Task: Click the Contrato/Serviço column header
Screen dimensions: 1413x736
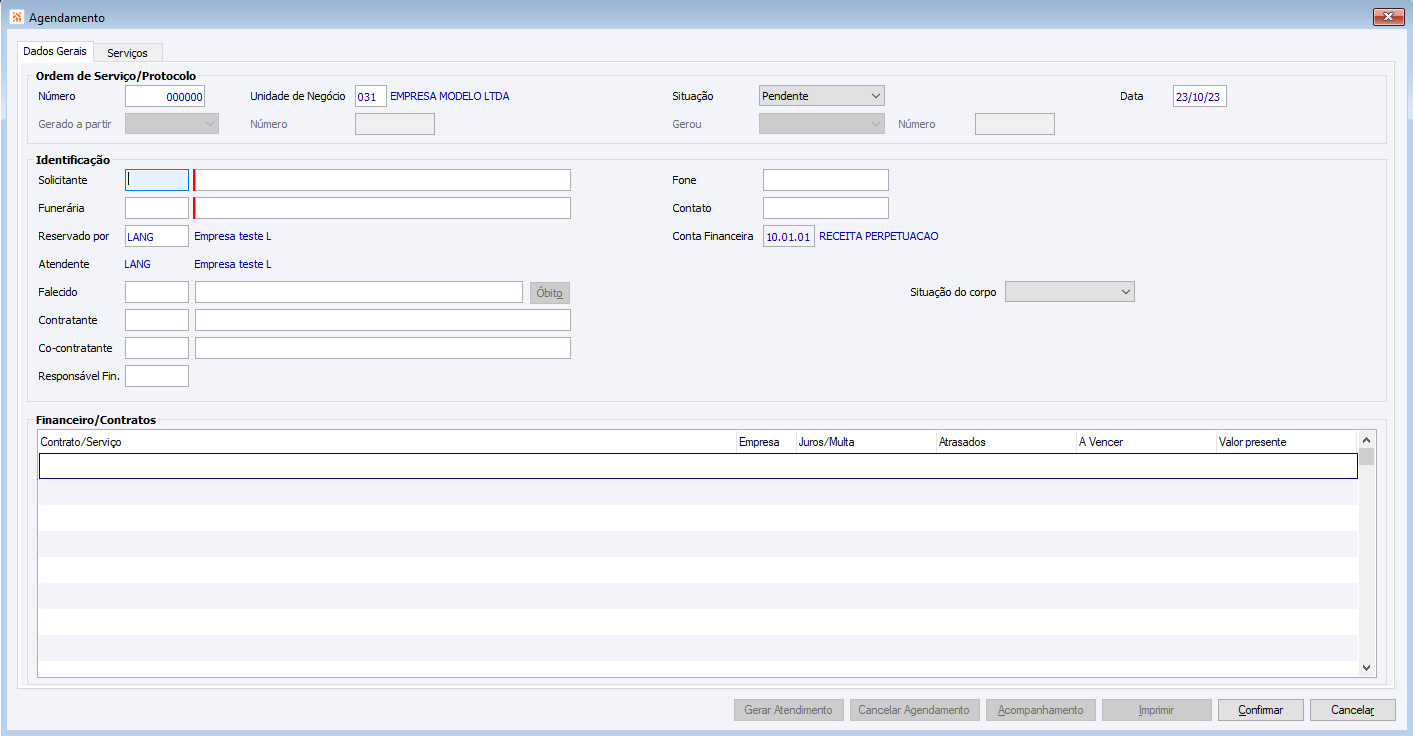Action: coord(387,442)
